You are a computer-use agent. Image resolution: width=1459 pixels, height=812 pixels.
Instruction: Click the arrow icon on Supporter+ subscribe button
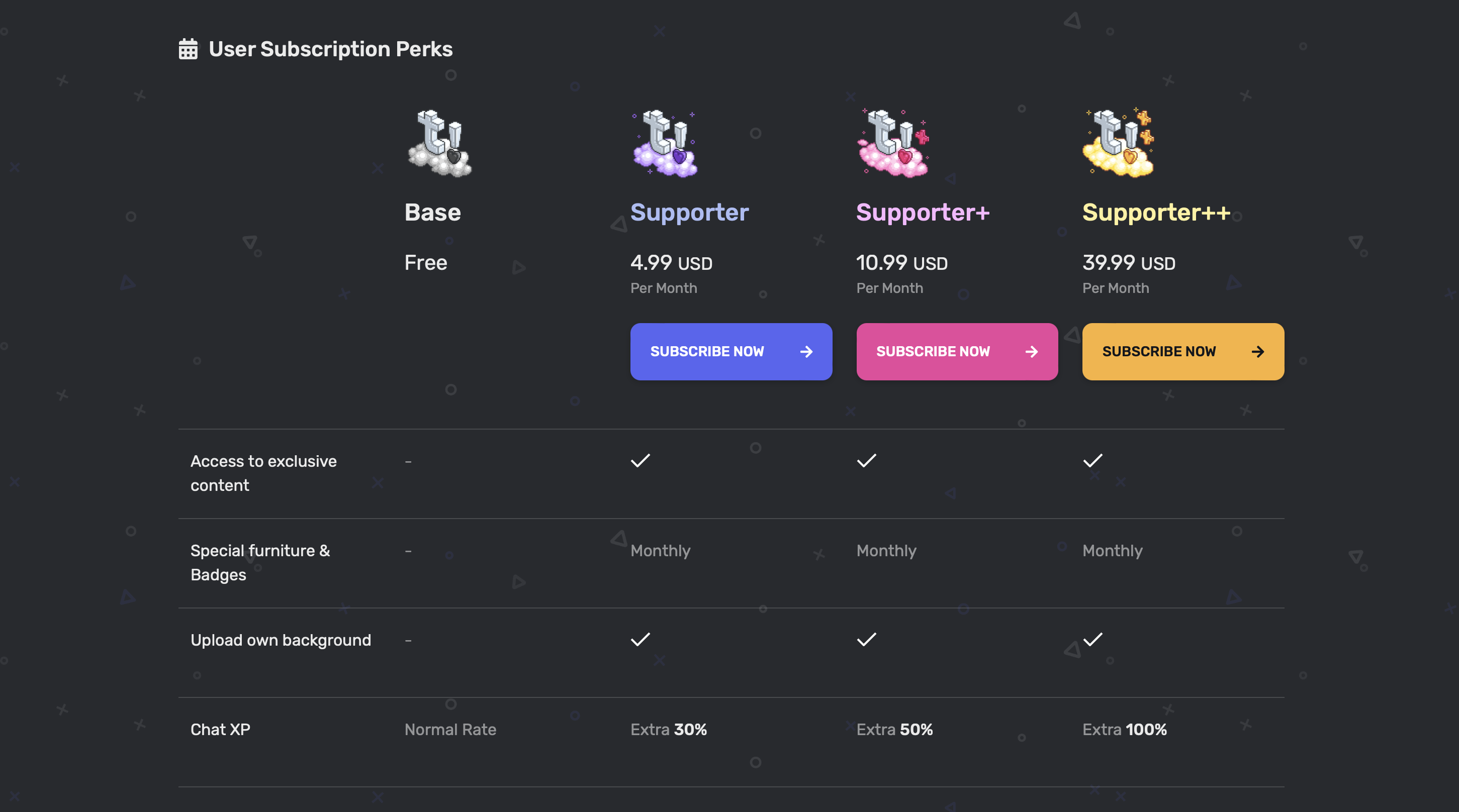tap(1032, 351)
